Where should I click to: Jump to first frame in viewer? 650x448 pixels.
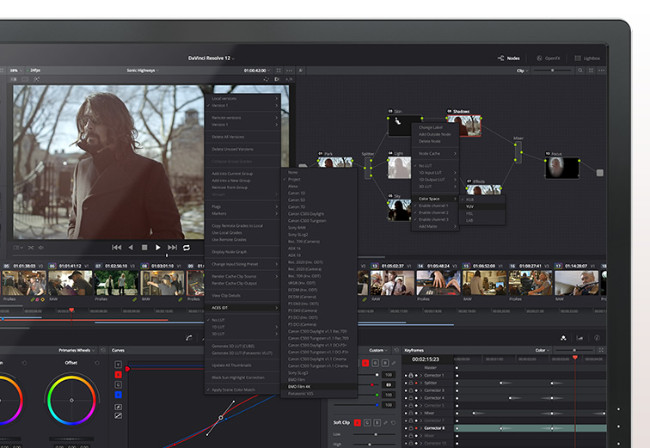(x=116, y=247)
